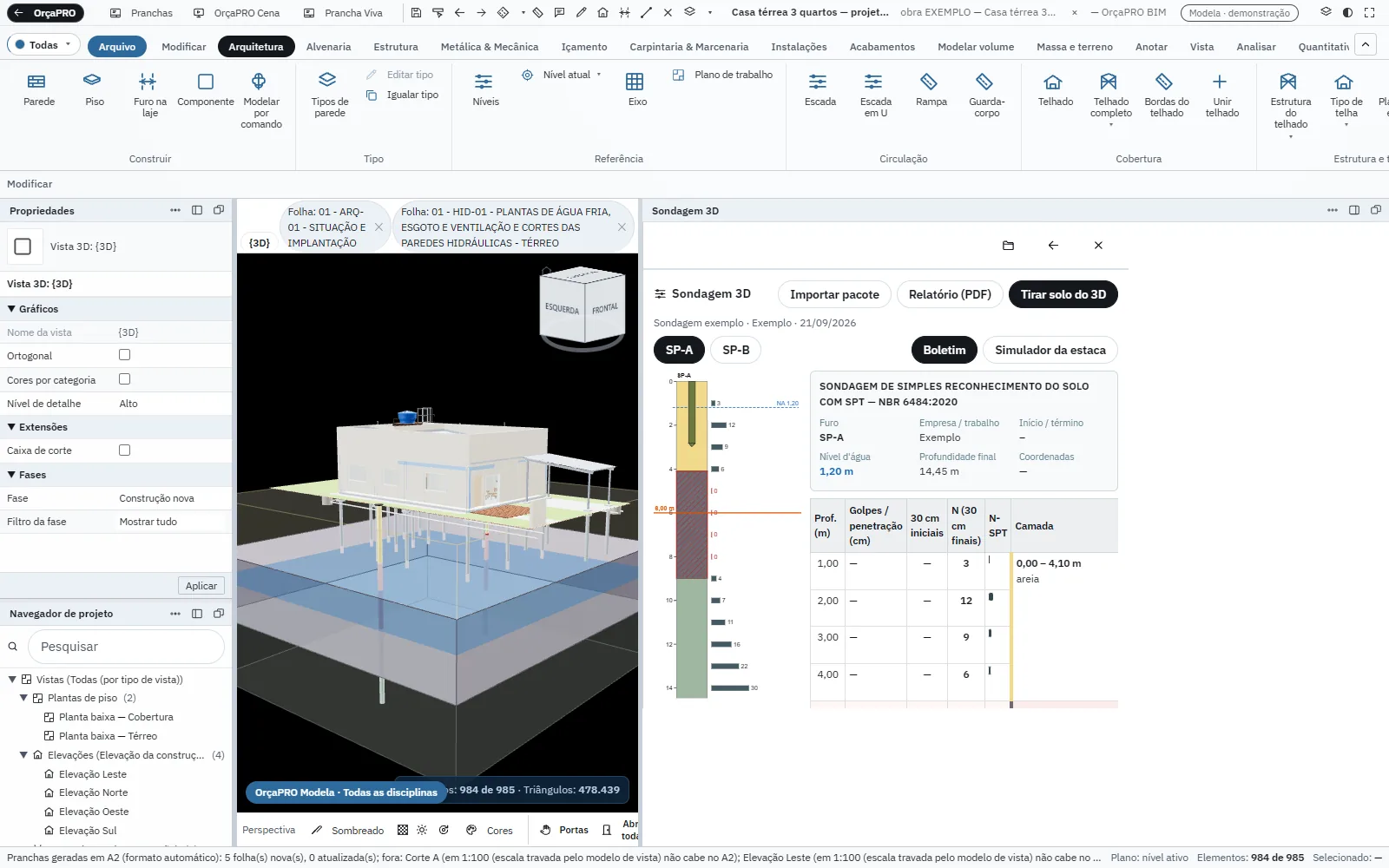Toggle the Vista 3D checkbox
Screen dimensions: 1389x868
tap(23, 247)
